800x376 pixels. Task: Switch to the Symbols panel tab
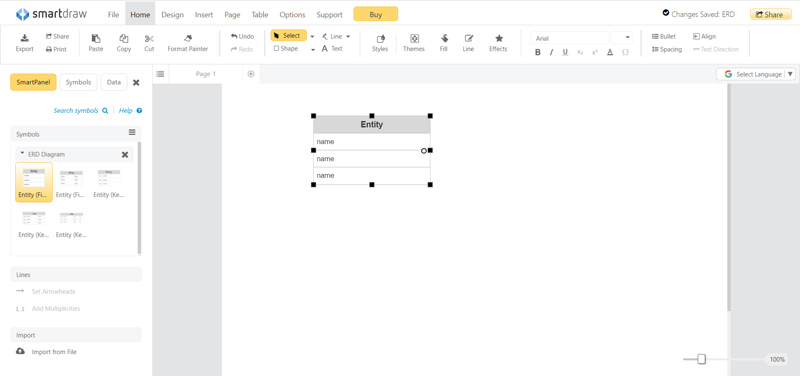click(x=79, y=82)
